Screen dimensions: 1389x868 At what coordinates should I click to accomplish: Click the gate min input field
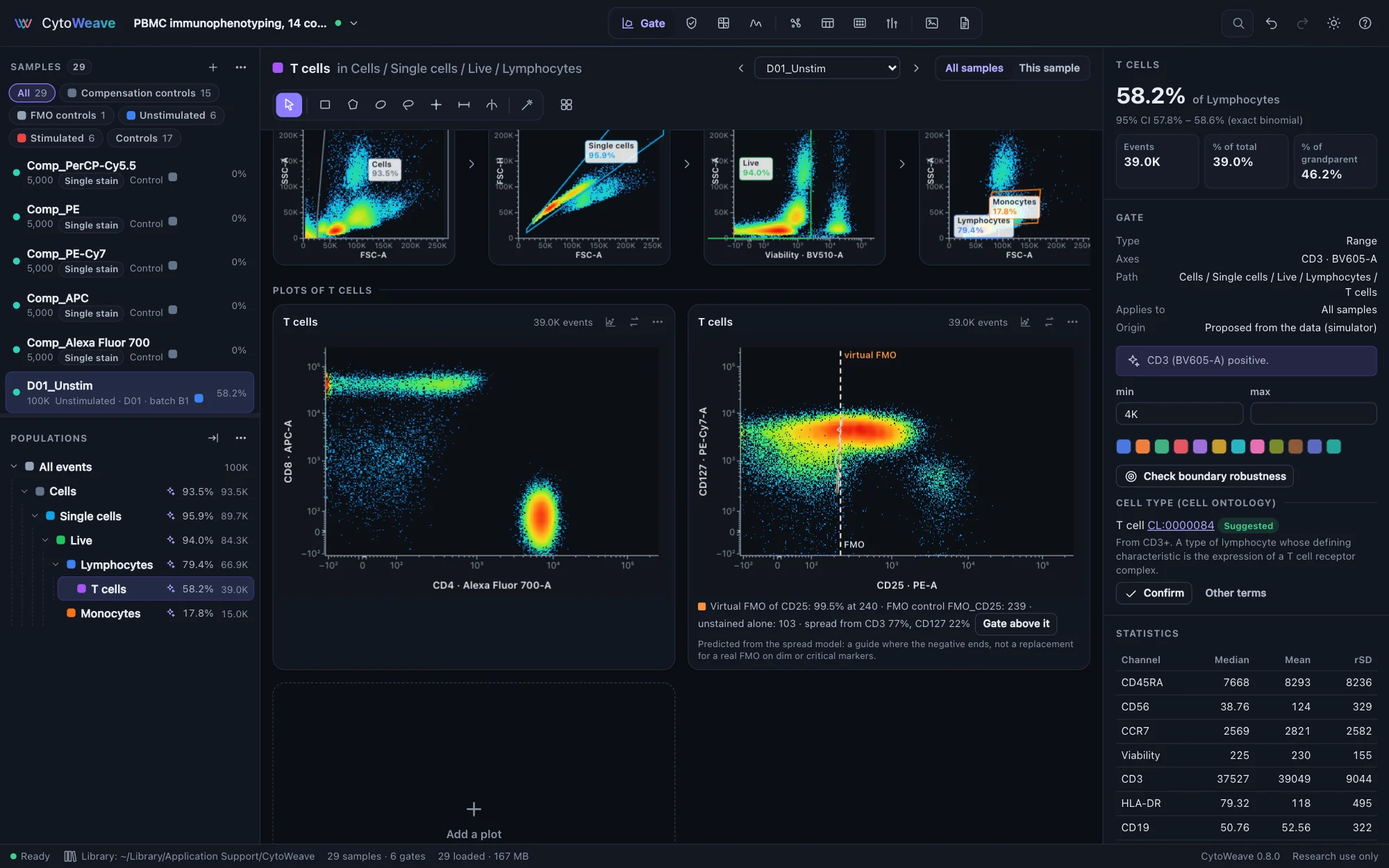[x=1179, y=414]
